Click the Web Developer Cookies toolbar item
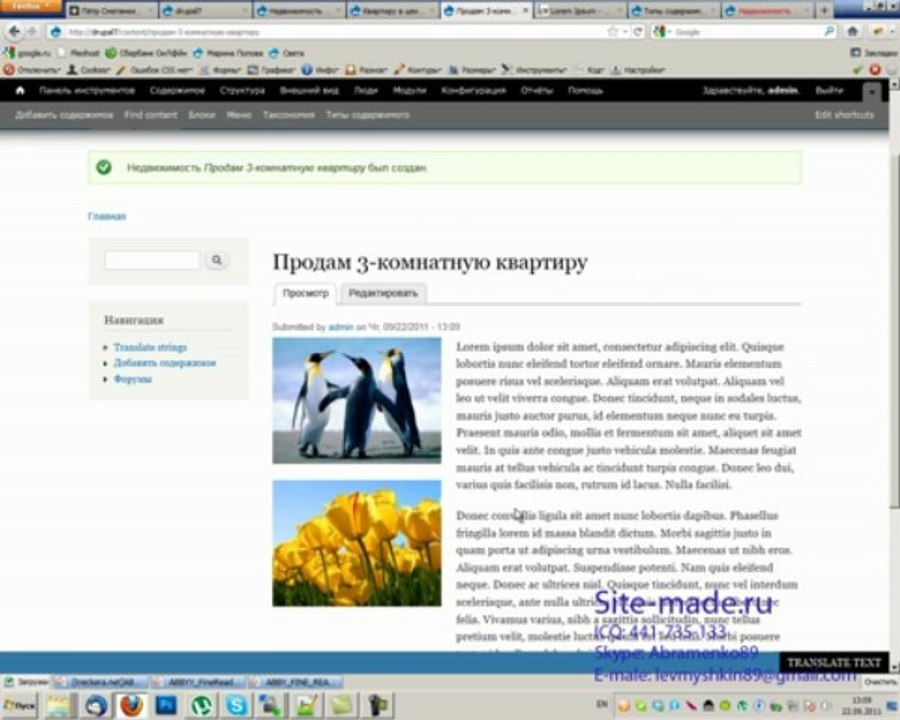The height and width of the screenshot is (720, 900). pyautogui.click(x=89, y=70)
